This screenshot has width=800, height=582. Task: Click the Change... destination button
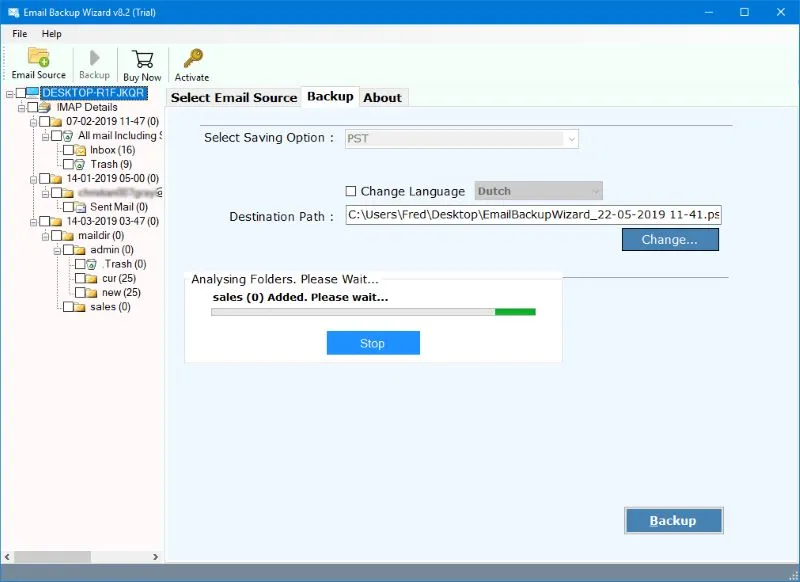[670, 240]
